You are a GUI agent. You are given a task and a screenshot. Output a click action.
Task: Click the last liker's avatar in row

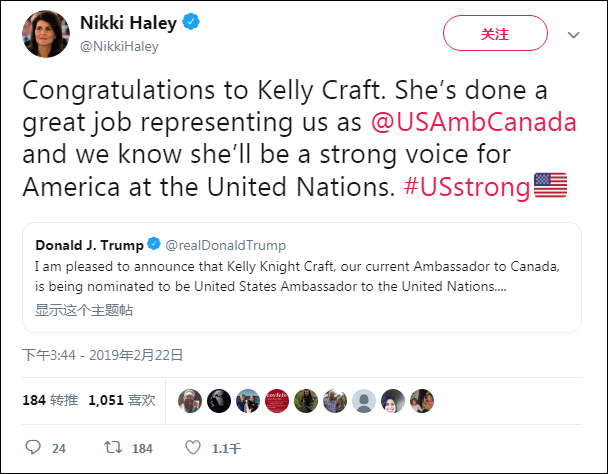point(421,400)
